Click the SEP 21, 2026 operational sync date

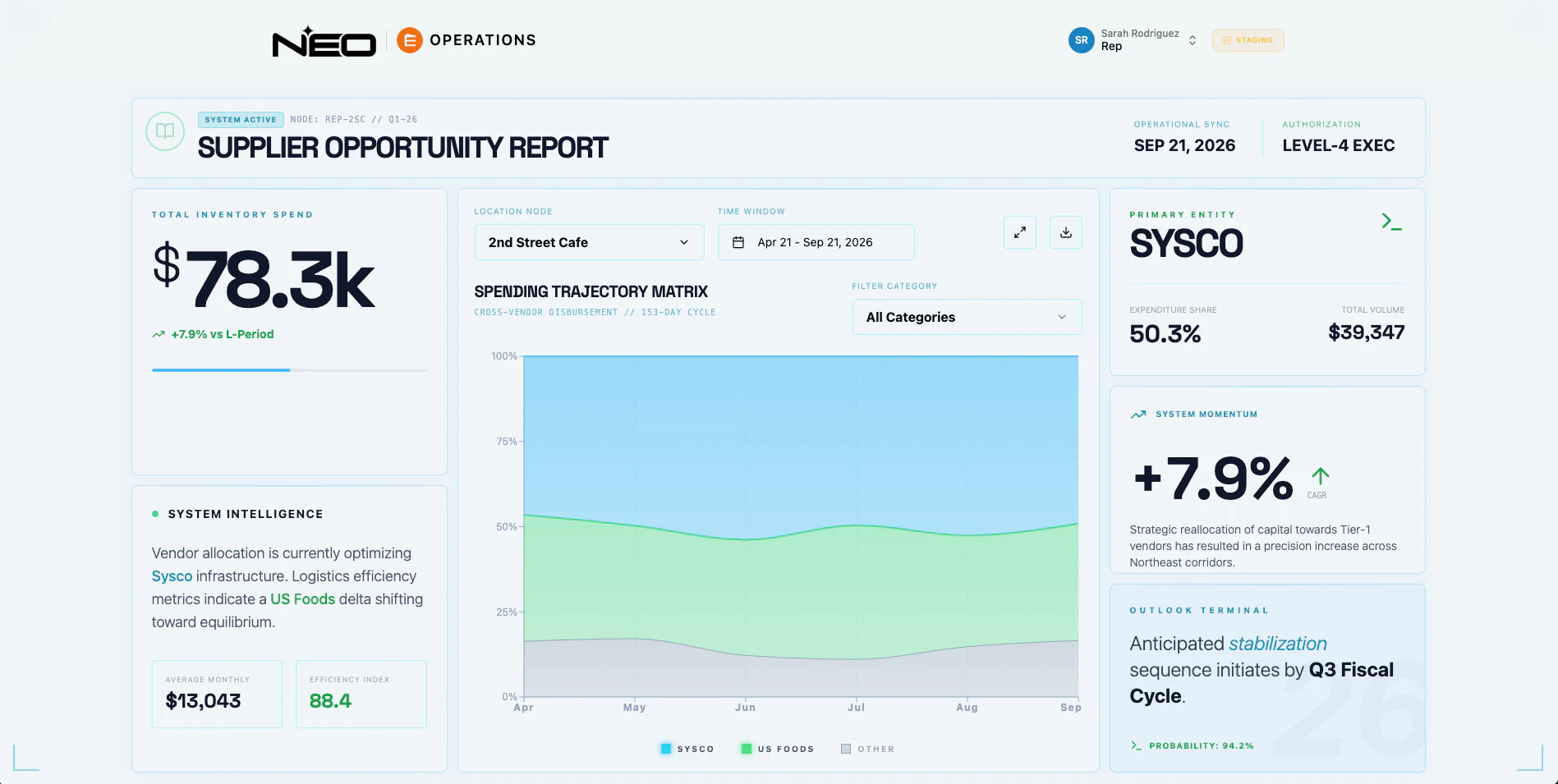1184,145
